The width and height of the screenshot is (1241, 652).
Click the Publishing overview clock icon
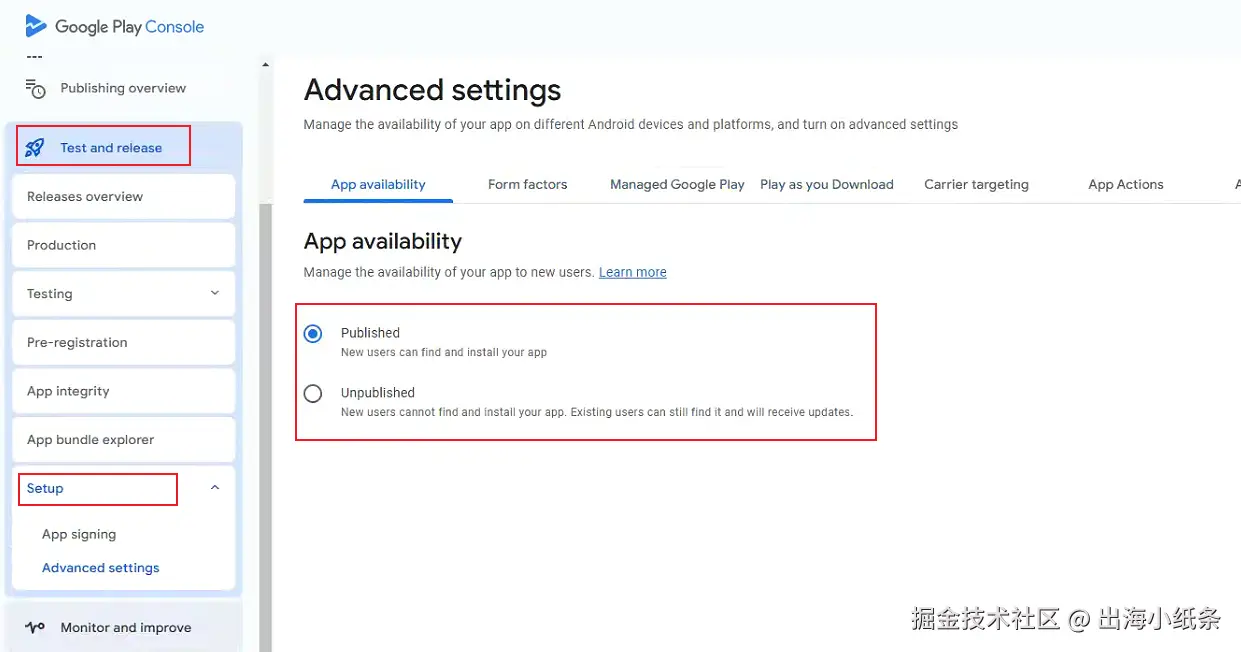(x=36, y=88)
